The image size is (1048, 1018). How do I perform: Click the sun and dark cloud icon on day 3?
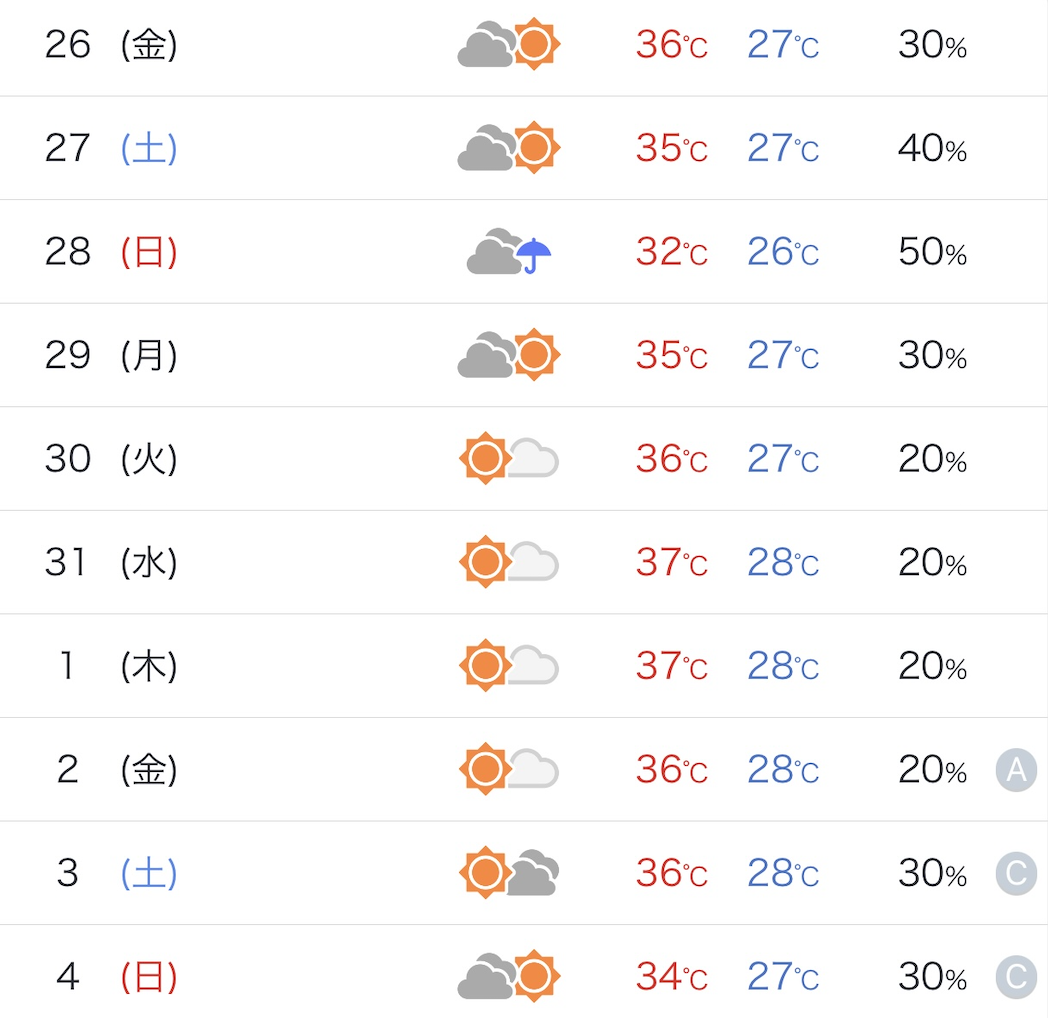click(509, 873)
